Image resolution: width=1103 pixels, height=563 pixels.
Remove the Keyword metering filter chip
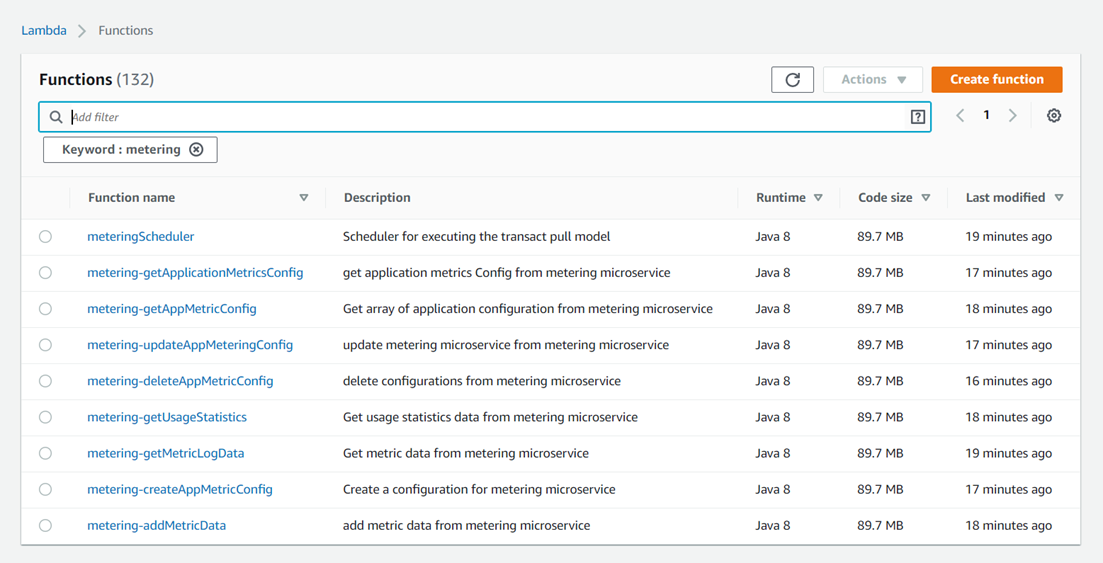(x=196, y=150)
